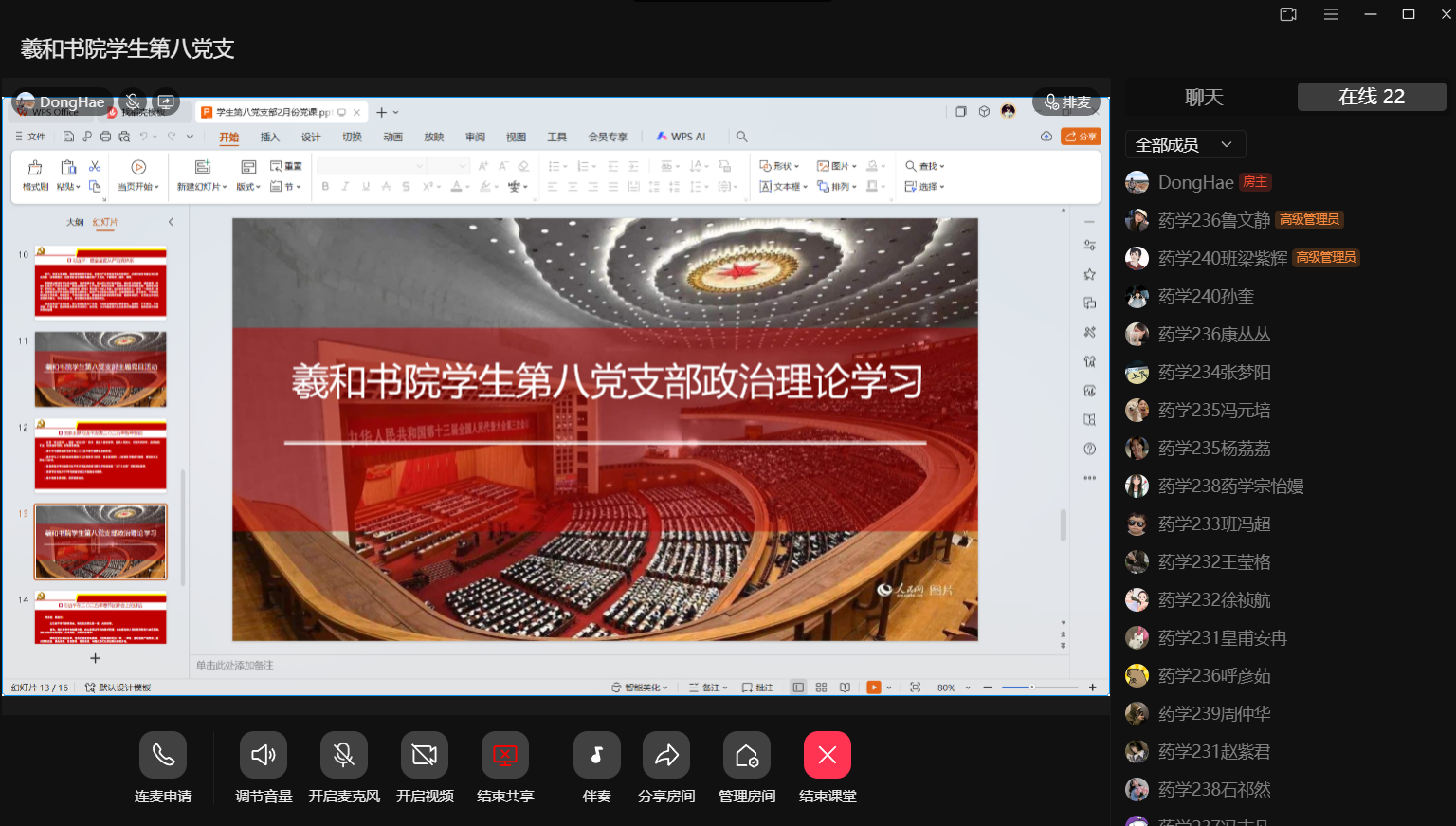This screenshot has width=1456, height=826.
Task: Click 结束共享 stop screen sharing icon
Action: pyautogui.click(x=505, y=755)
